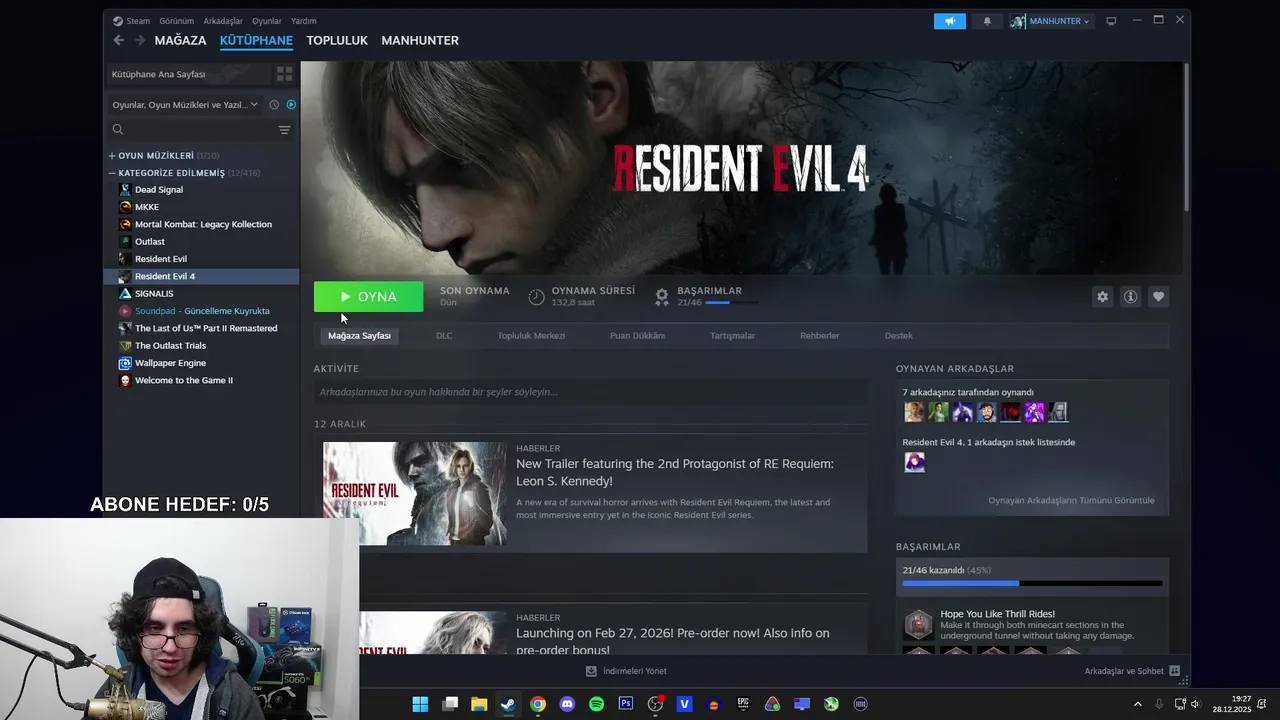The width and height of the screenshot is (1280, 720).
Task: Open the library type filter dropdown
Action: point(185,104)
